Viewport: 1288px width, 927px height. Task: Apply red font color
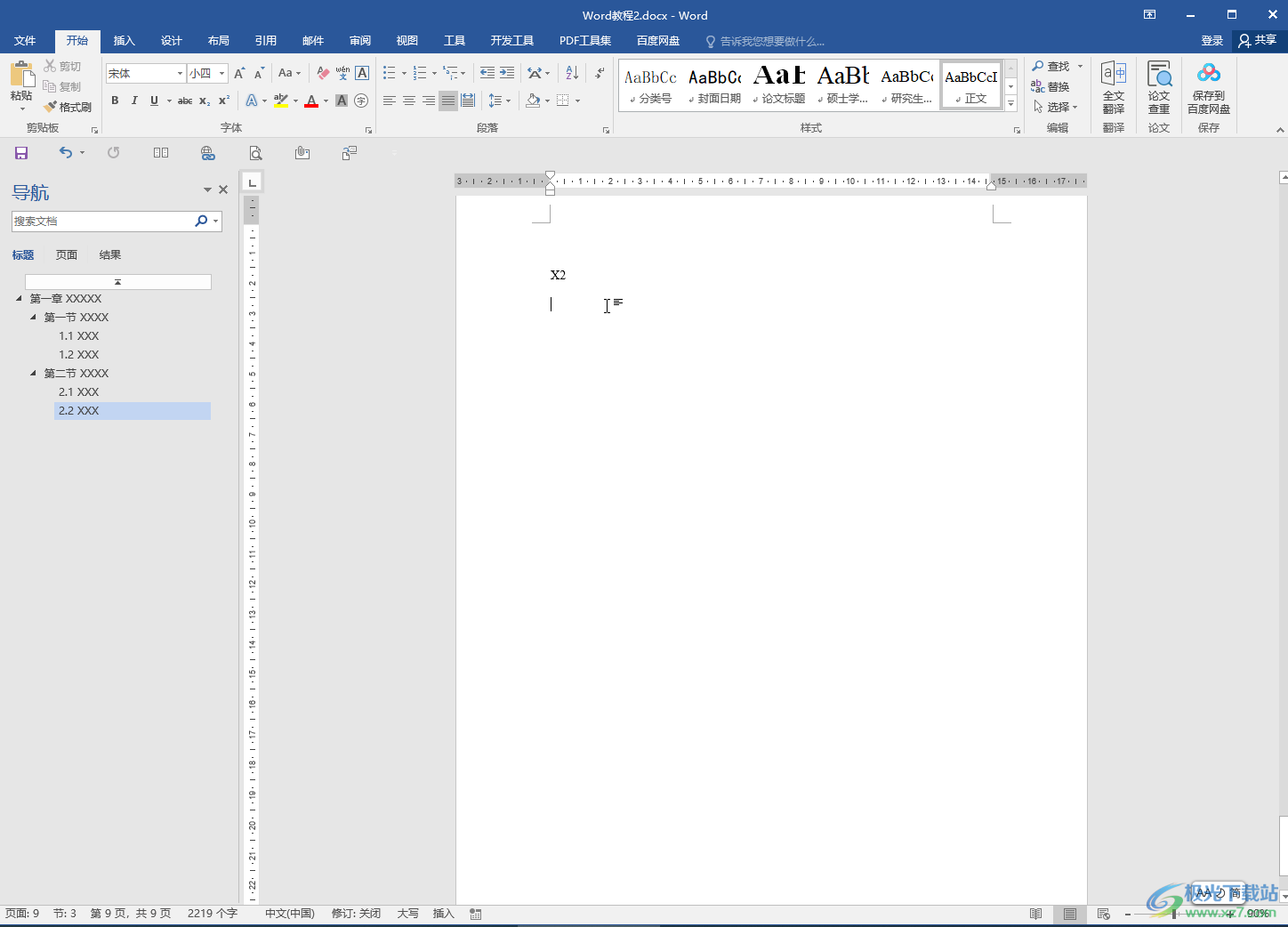tap(311, 101)
